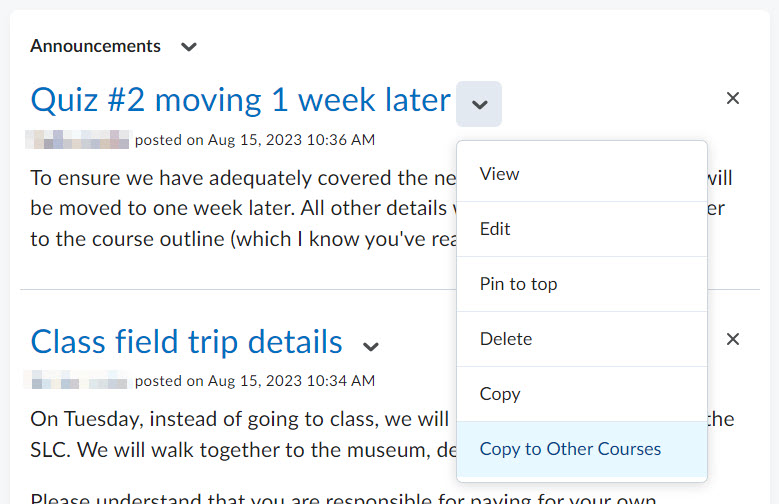The height and width of the screenshot is (504, 779).
Task: Open the Quiz #2 moving 1 week later link
Action: point(240,100)
